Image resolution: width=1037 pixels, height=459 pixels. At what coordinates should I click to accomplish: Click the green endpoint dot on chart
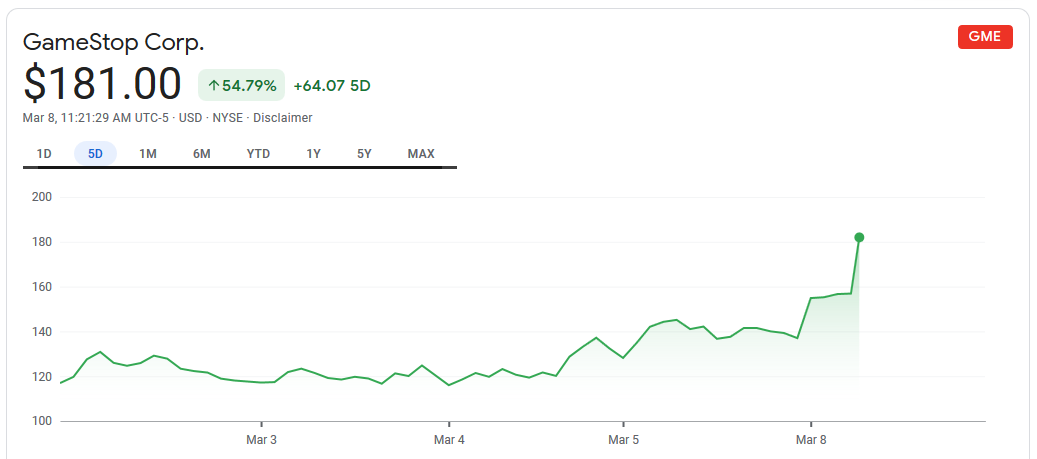click(x=859, y=237)
